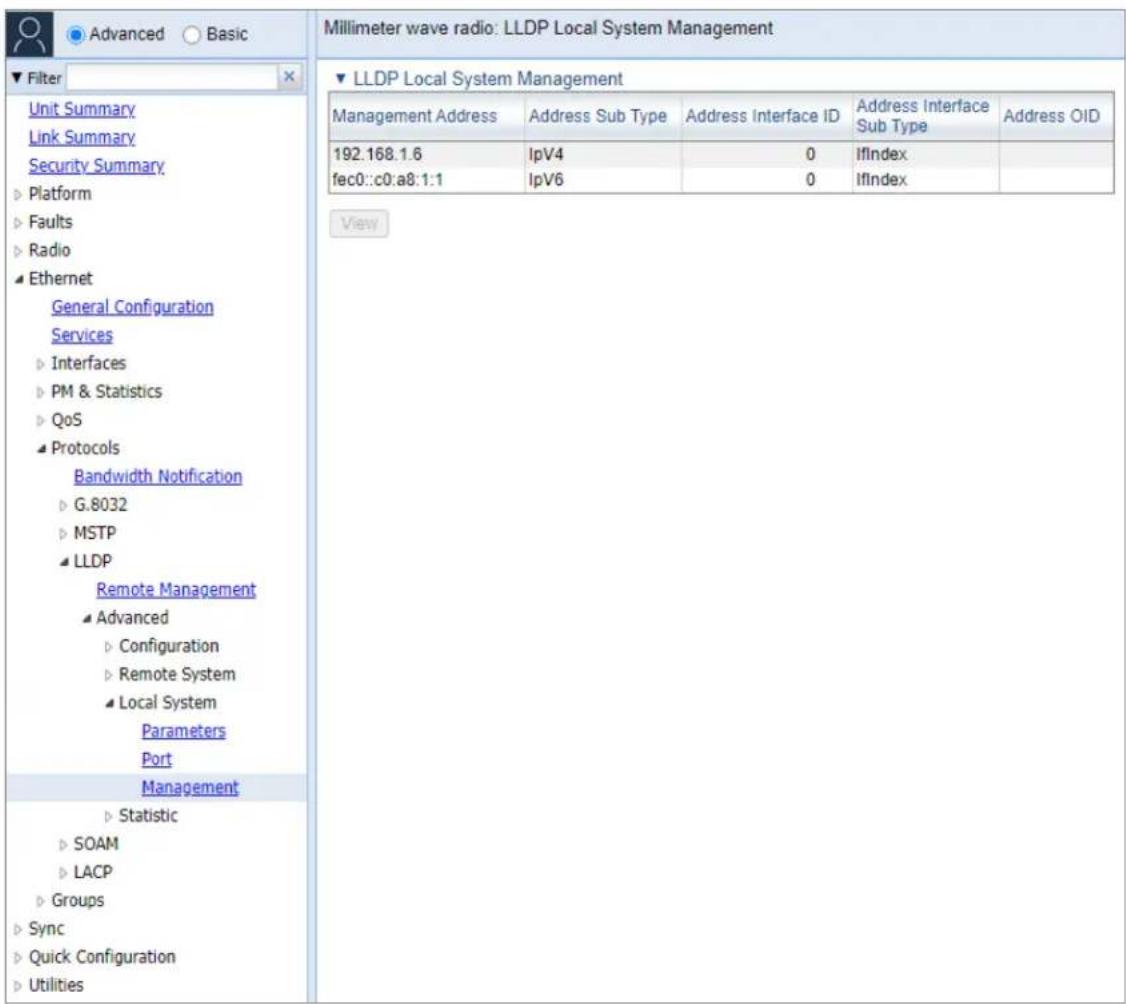Select the Advanced radio button

pyautogui.click(x=75, y=34)
